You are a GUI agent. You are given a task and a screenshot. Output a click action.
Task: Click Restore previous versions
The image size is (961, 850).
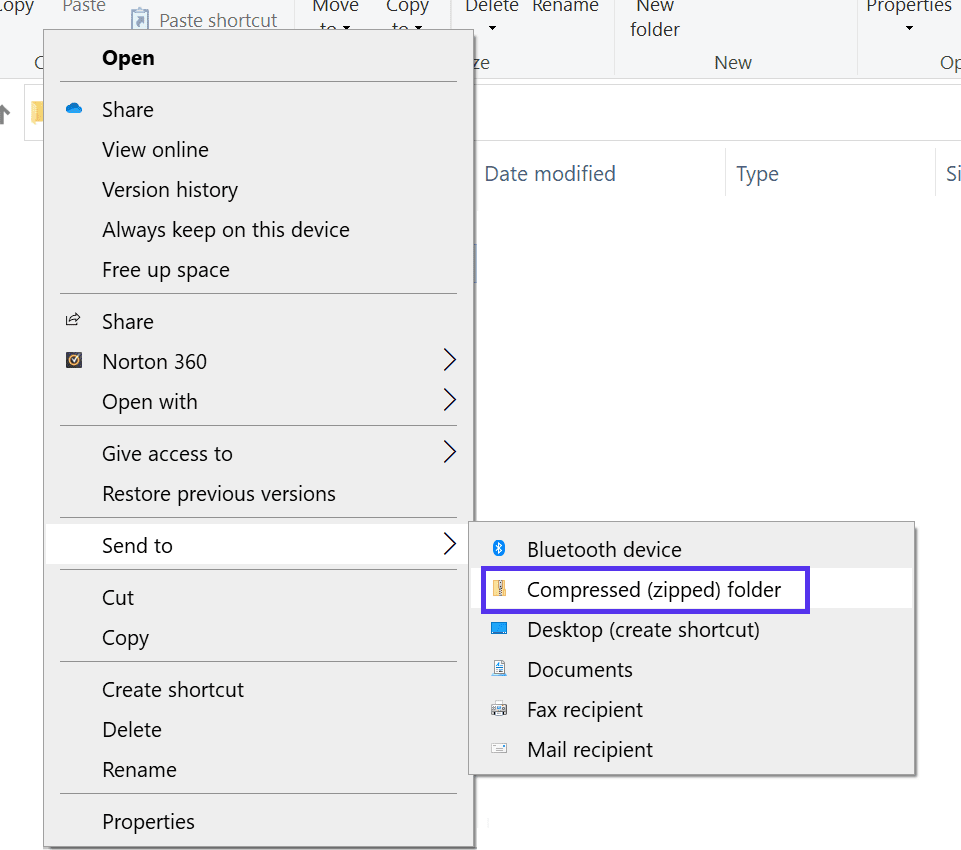pyautogui.click(x=218, y=493)
